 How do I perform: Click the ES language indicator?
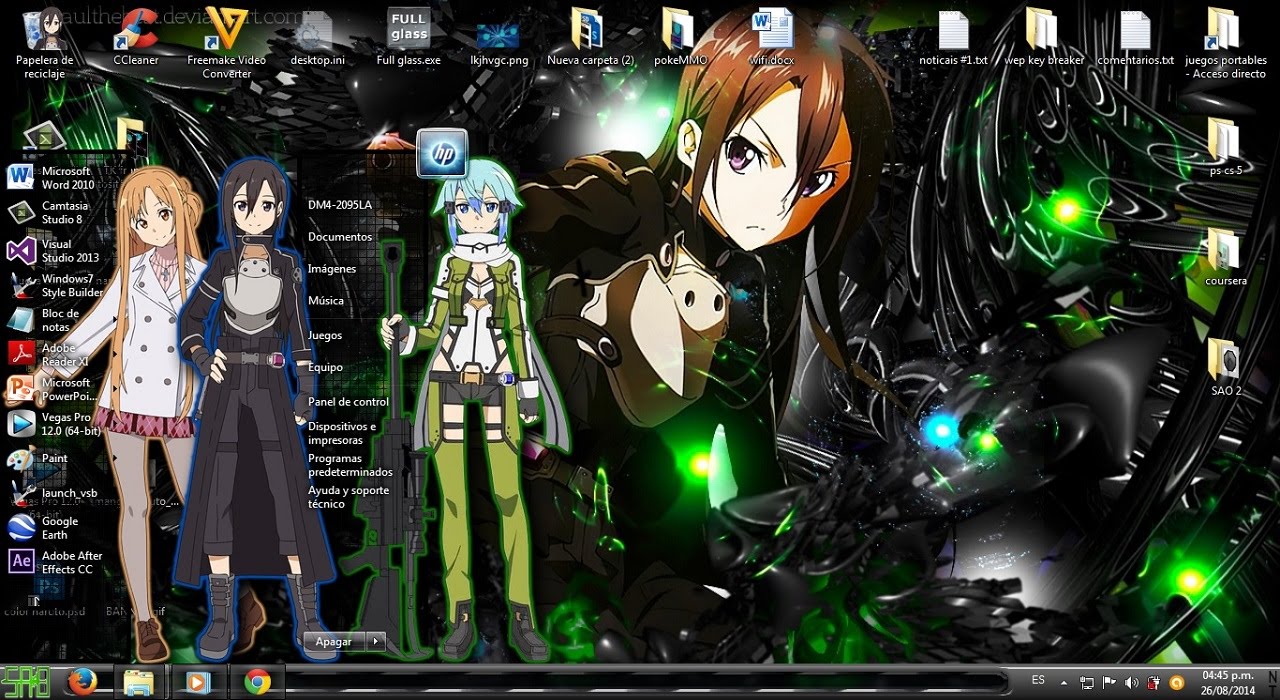1038,679
